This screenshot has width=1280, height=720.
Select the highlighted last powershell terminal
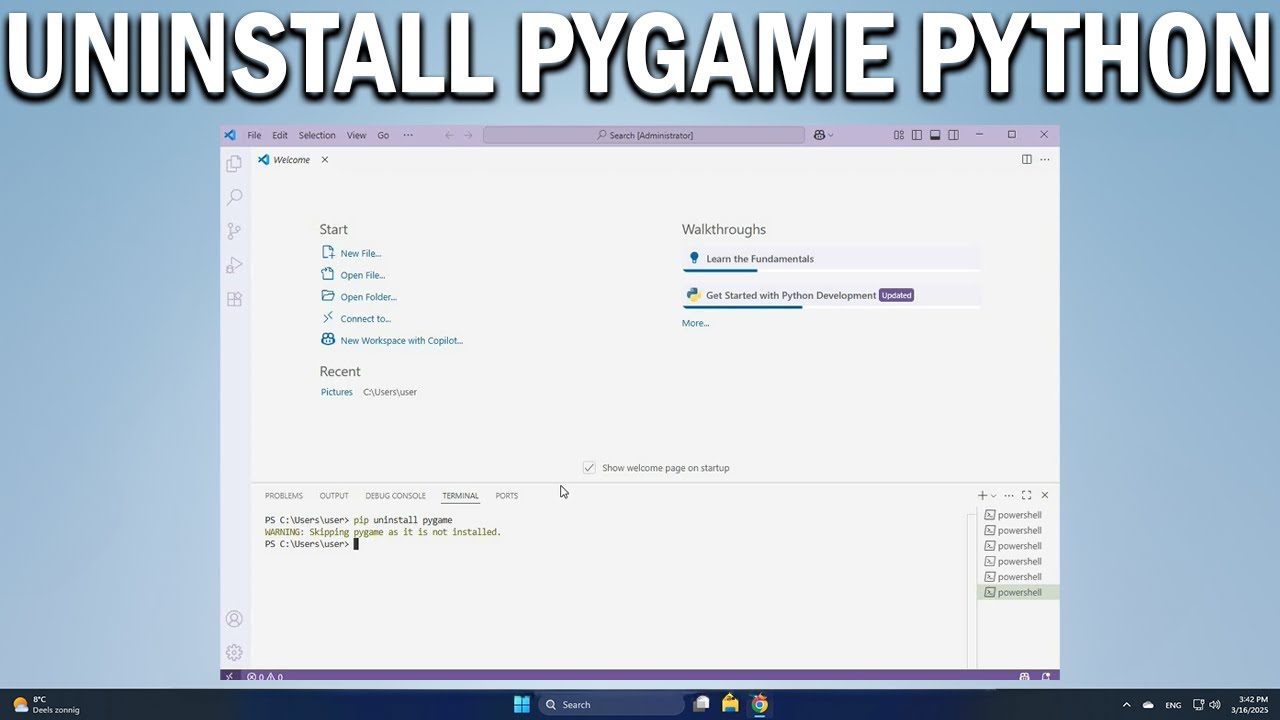click(1018, 592)
